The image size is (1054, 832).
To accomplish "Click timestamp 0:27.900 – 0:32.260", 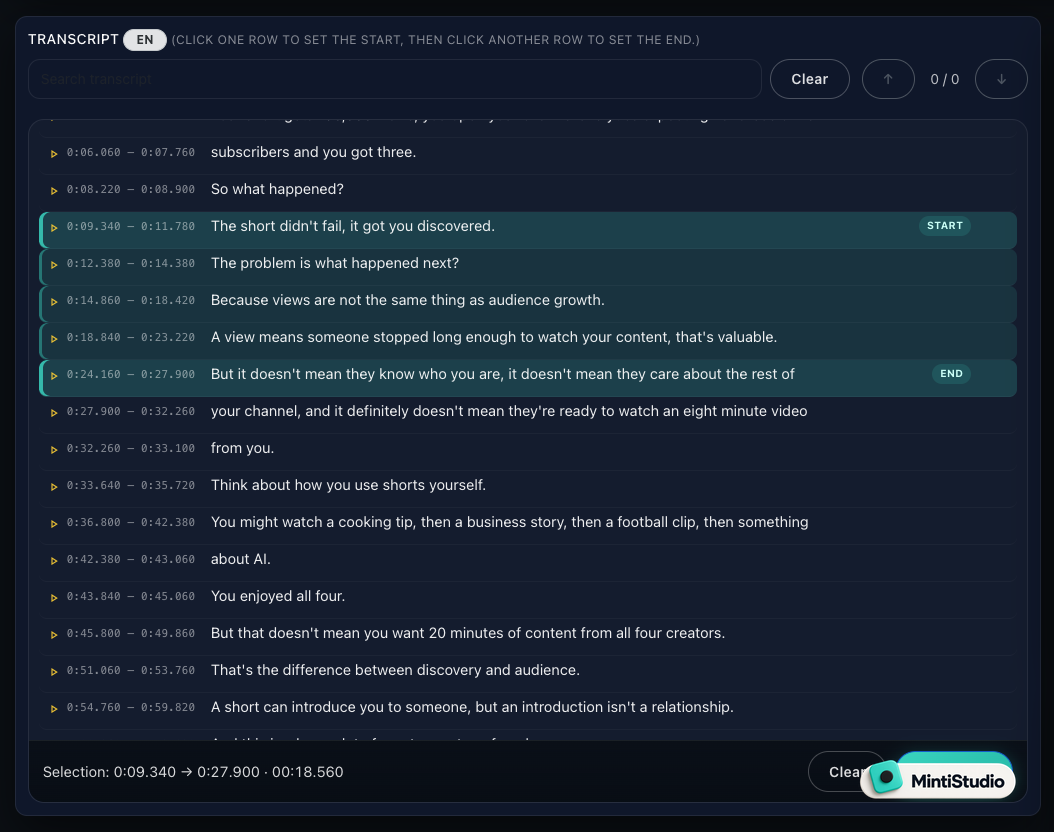I will (x=130, y=411).
